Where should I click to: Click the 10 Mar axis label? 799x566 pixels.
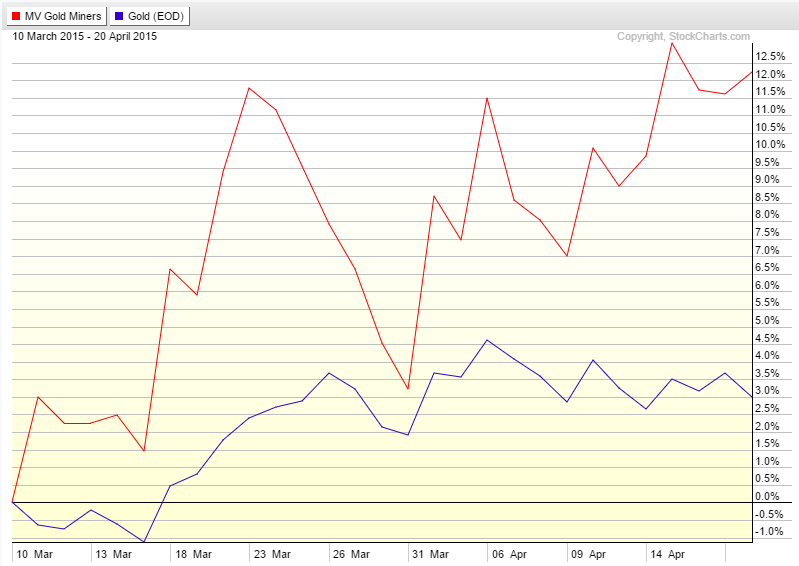point(35,554)
